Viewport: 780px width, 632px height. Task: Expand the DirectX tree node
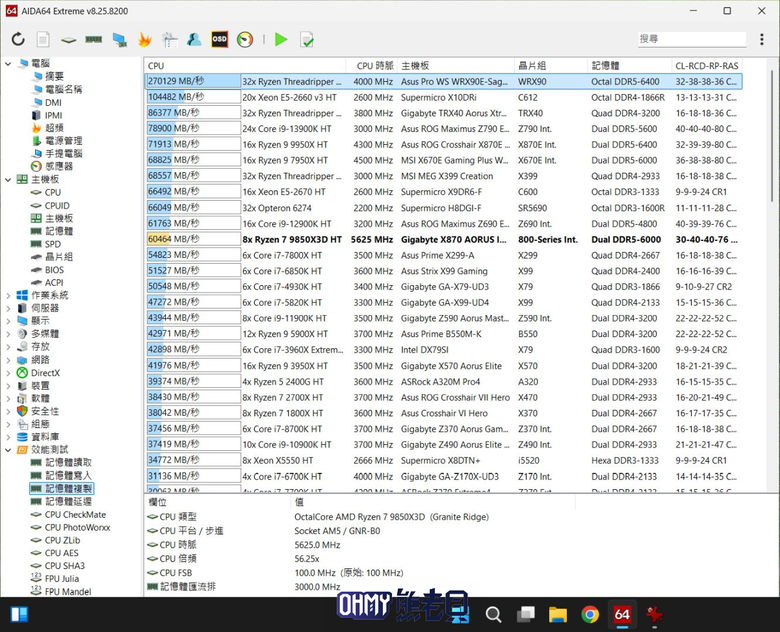click(x=8, y=373)
